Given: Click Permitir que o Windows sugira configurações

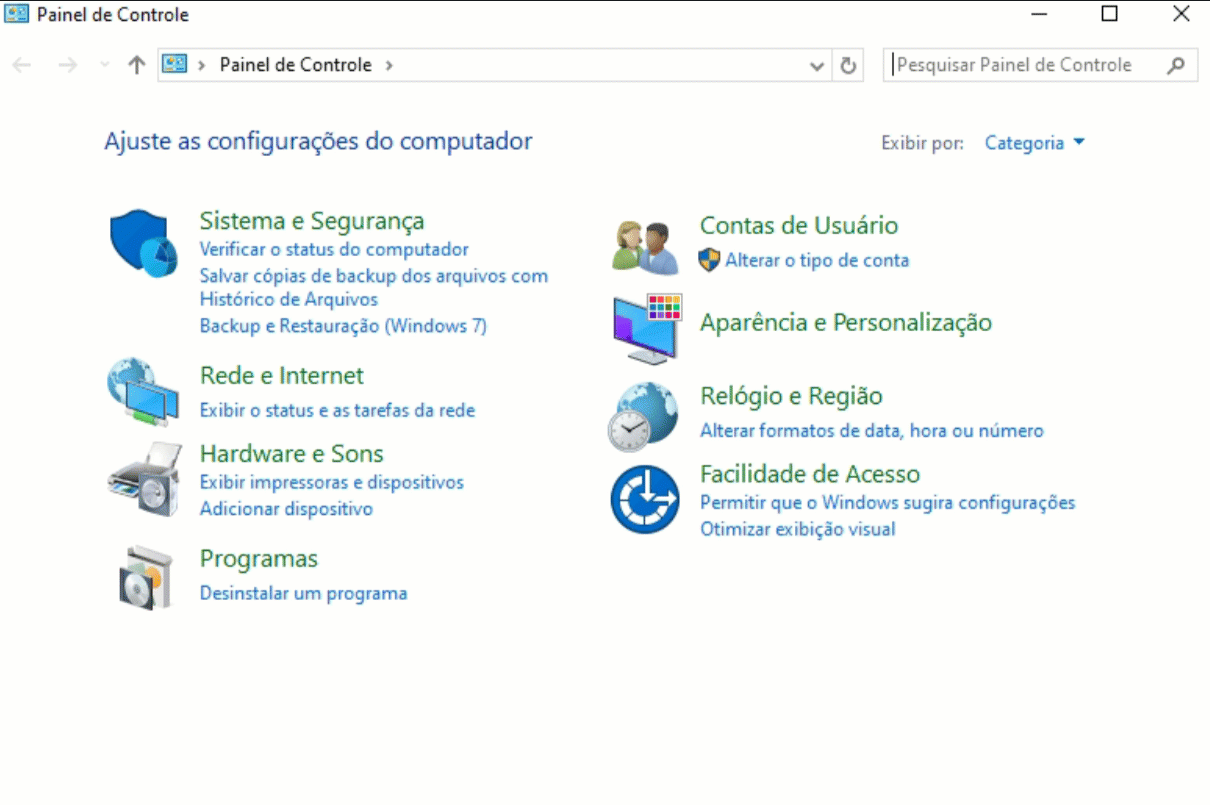Looking at the screenshot, I should 888,502.
